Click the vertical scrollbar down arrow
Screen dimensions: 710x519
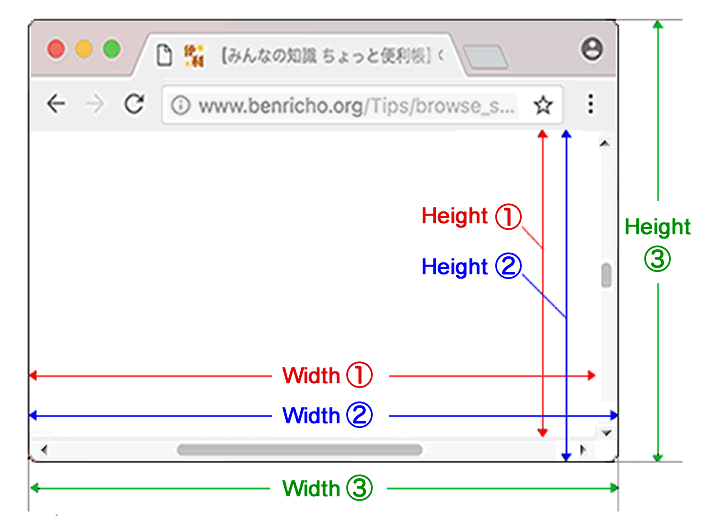(607, 433)
